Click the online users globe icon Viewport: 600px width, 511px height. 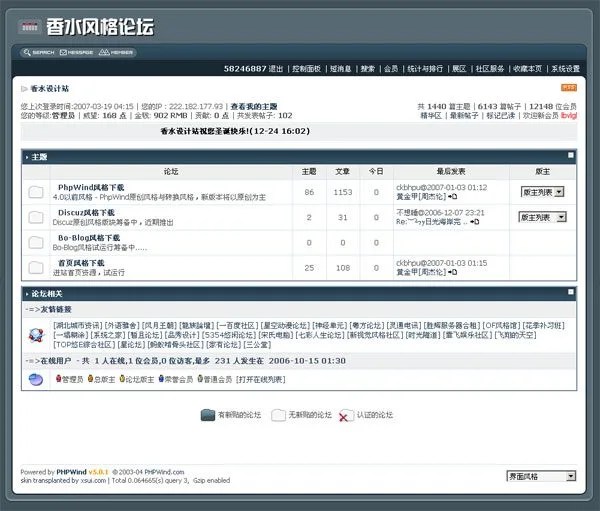pyautogui.click(x=36, y=379)
